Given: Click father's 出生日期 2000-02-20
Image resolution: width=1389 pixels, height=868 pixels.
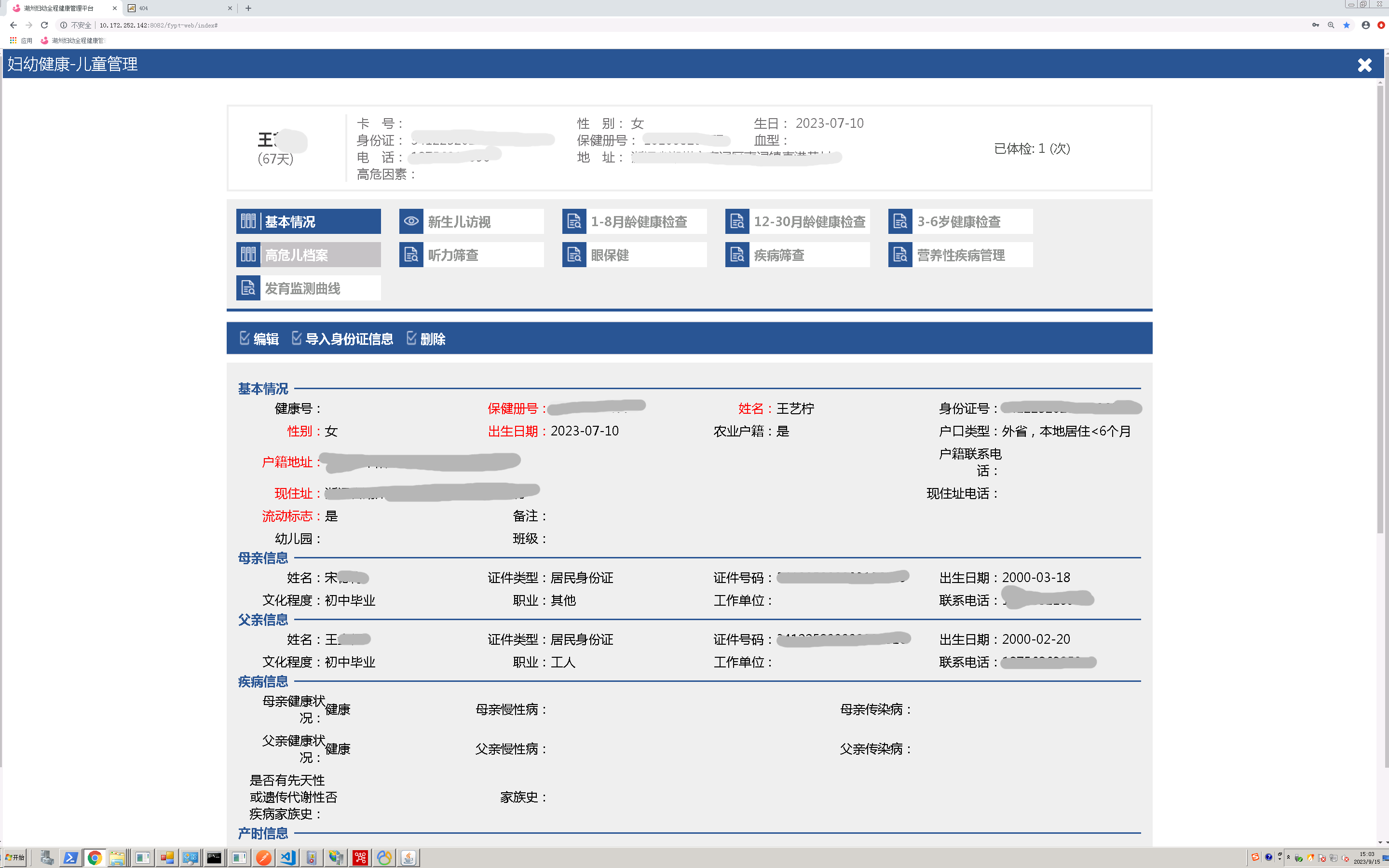Looking at the screenshot, I should coord(1035,639).
